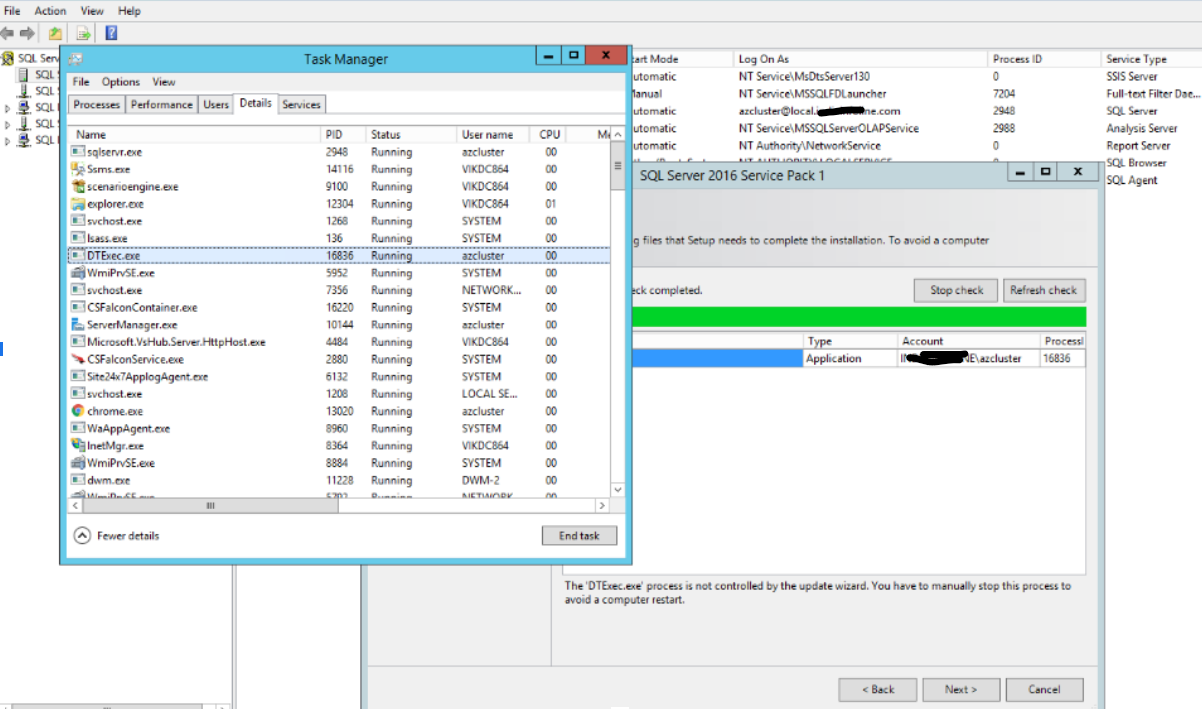
Task: Sort processes by the PID column header
Action: (343, 134)
